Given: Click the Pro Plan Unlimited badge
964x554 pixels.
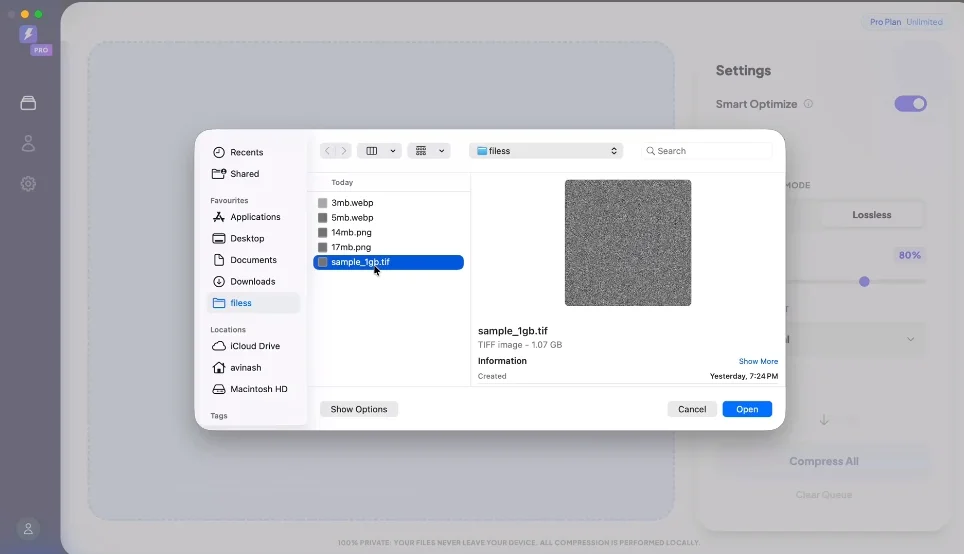Looking at the screenshot, I should click(x=906, y=22).
